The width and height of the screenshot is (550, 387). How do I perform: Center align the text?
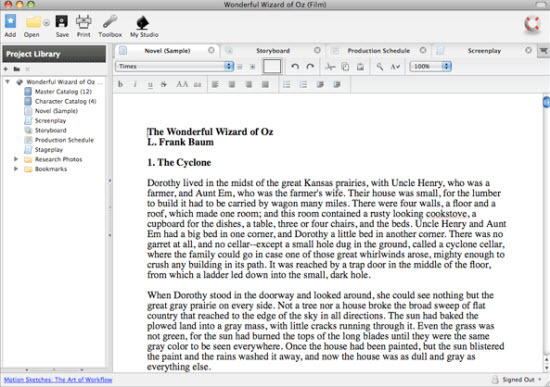pos(232,84)
